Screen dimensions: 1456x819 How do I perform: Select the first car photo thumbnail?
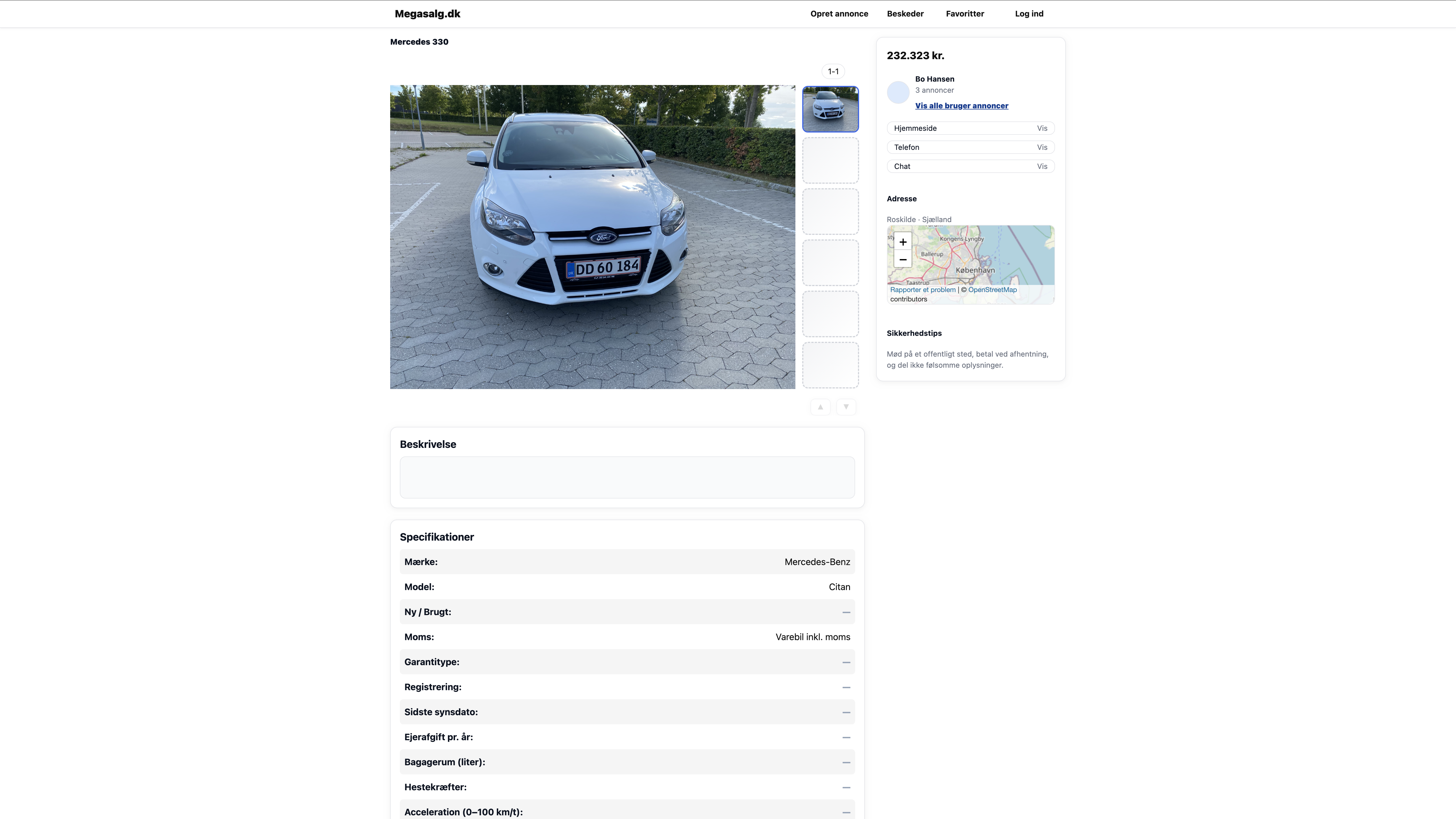[830, 109]
